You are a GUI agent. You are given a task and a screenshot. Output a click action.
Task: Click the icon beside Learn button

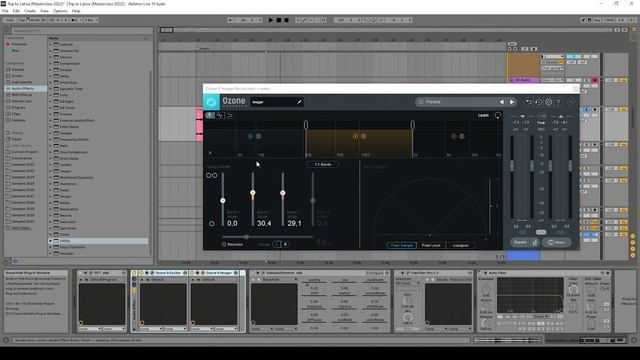(498, 116)
